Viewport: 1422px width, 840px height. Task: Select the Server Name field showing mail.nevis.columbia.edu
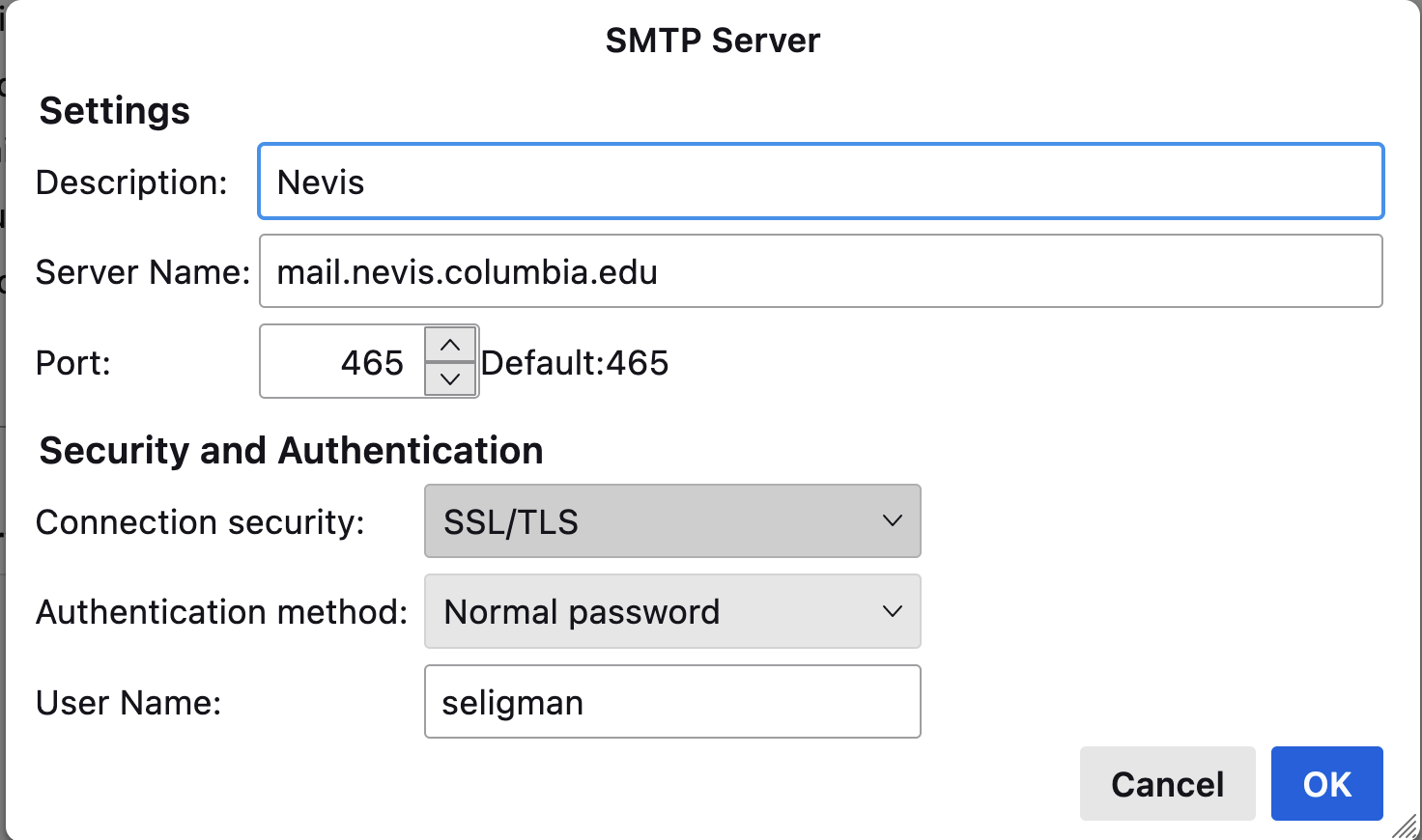[x=819, y=271]
